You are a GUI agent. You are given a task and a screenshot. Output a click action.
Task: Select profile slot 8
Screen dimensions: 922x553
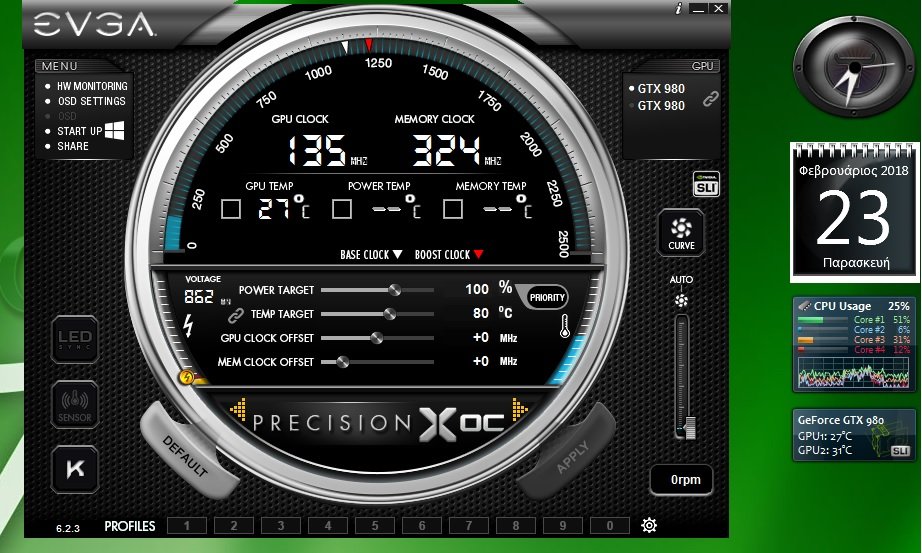(516, 525)
